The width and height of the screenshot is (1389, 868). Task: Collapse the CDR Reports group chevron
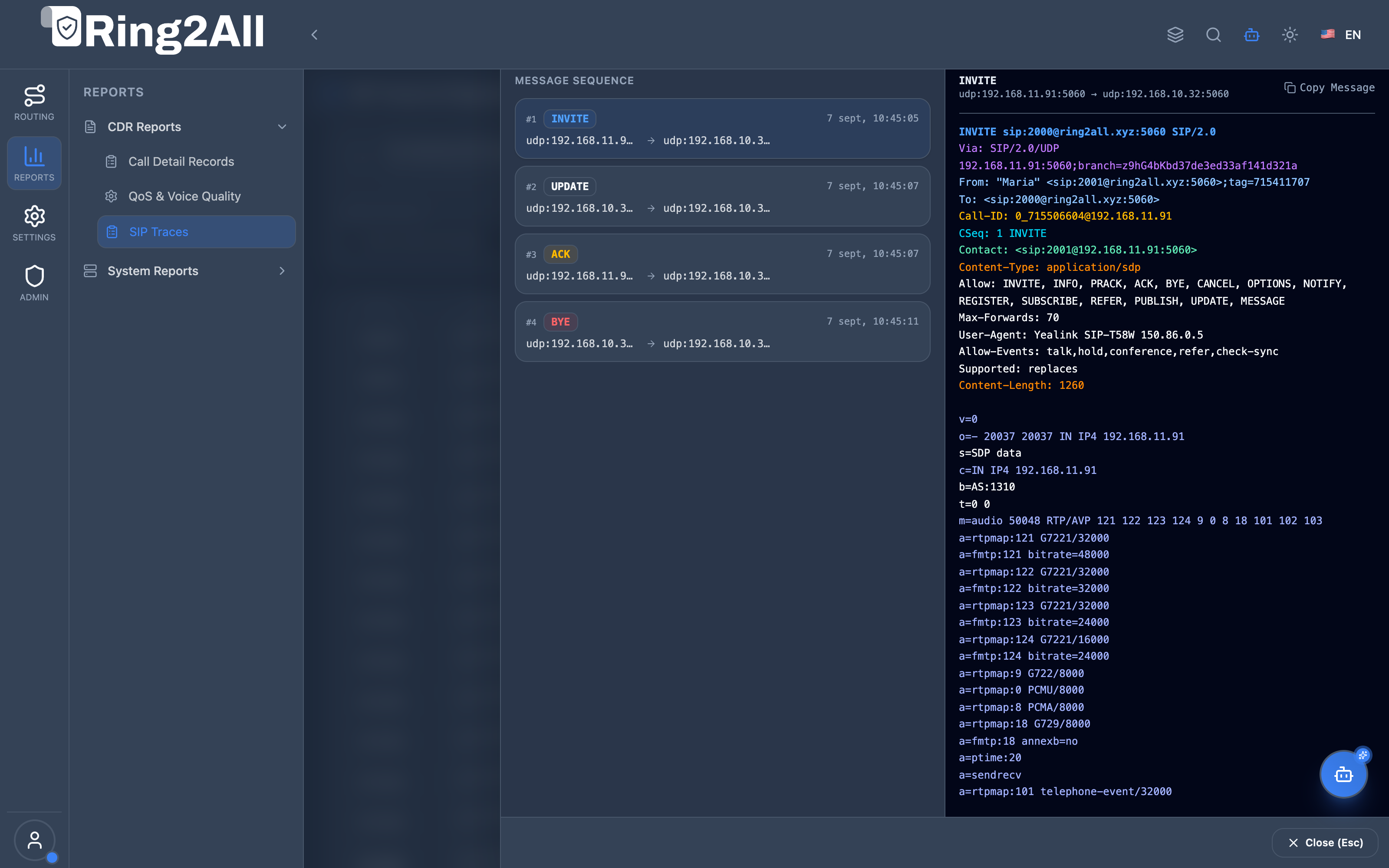click(x=282, y=127)
